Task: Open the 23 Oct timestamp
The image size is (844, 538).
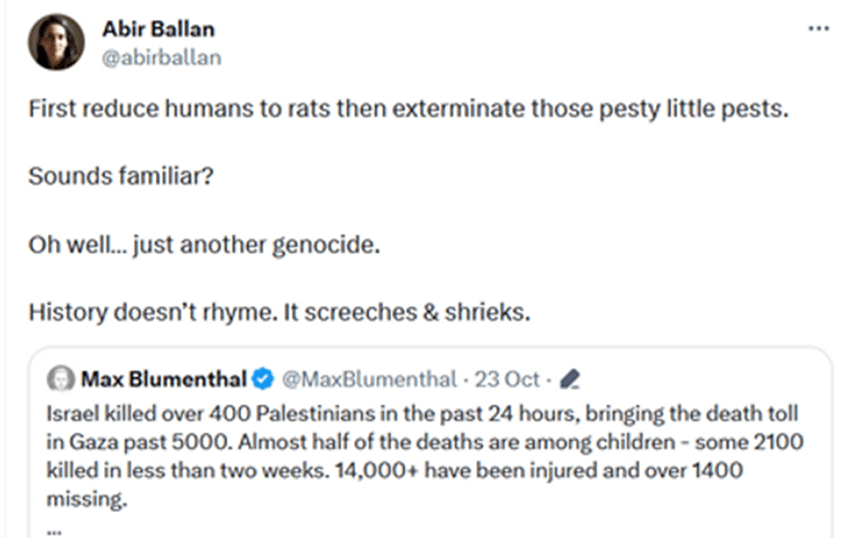Action: [x=507, y=379]
